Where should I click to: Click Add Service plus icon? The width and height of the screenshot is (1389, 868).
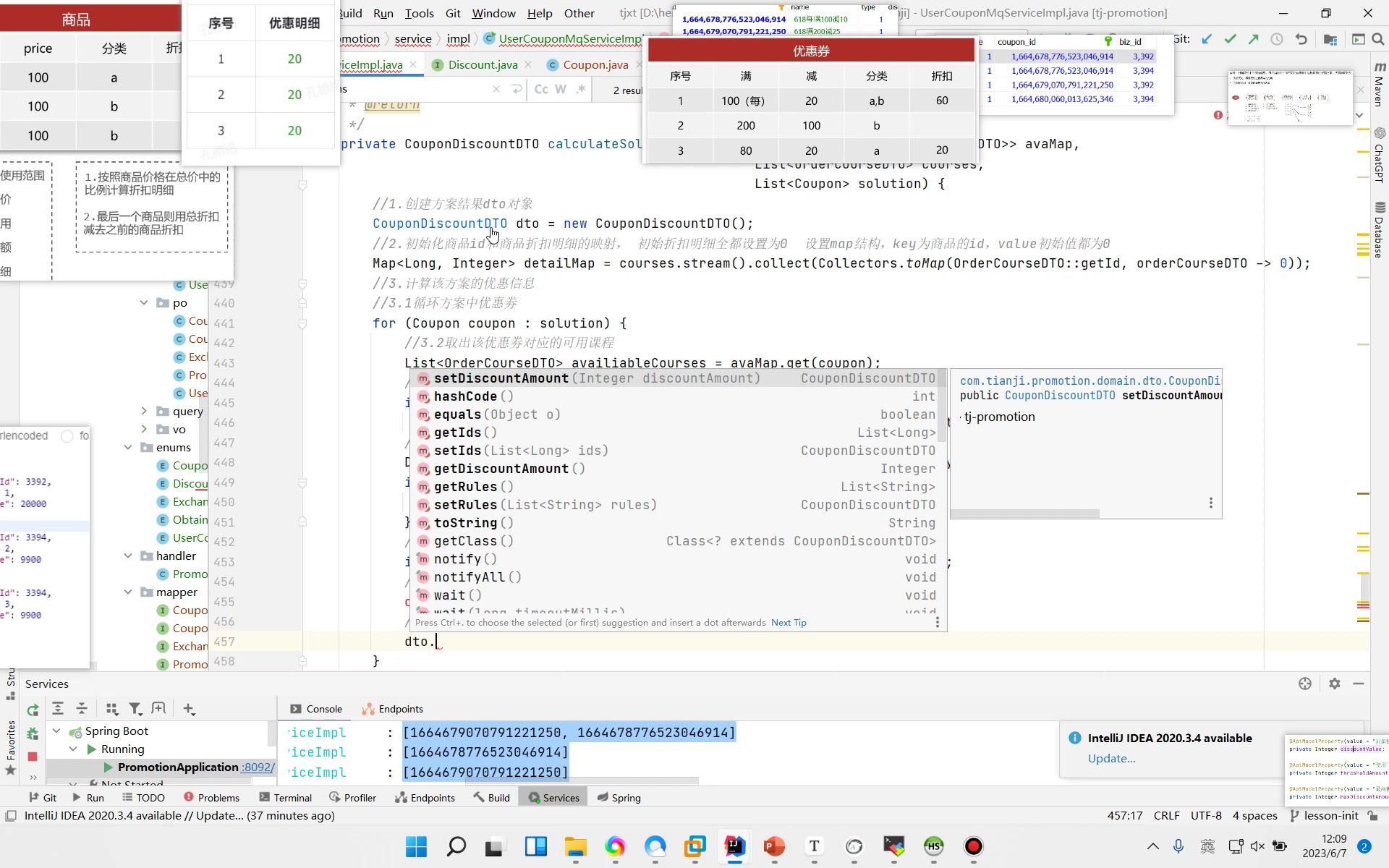pyautogui.click(x=189, y=709)
